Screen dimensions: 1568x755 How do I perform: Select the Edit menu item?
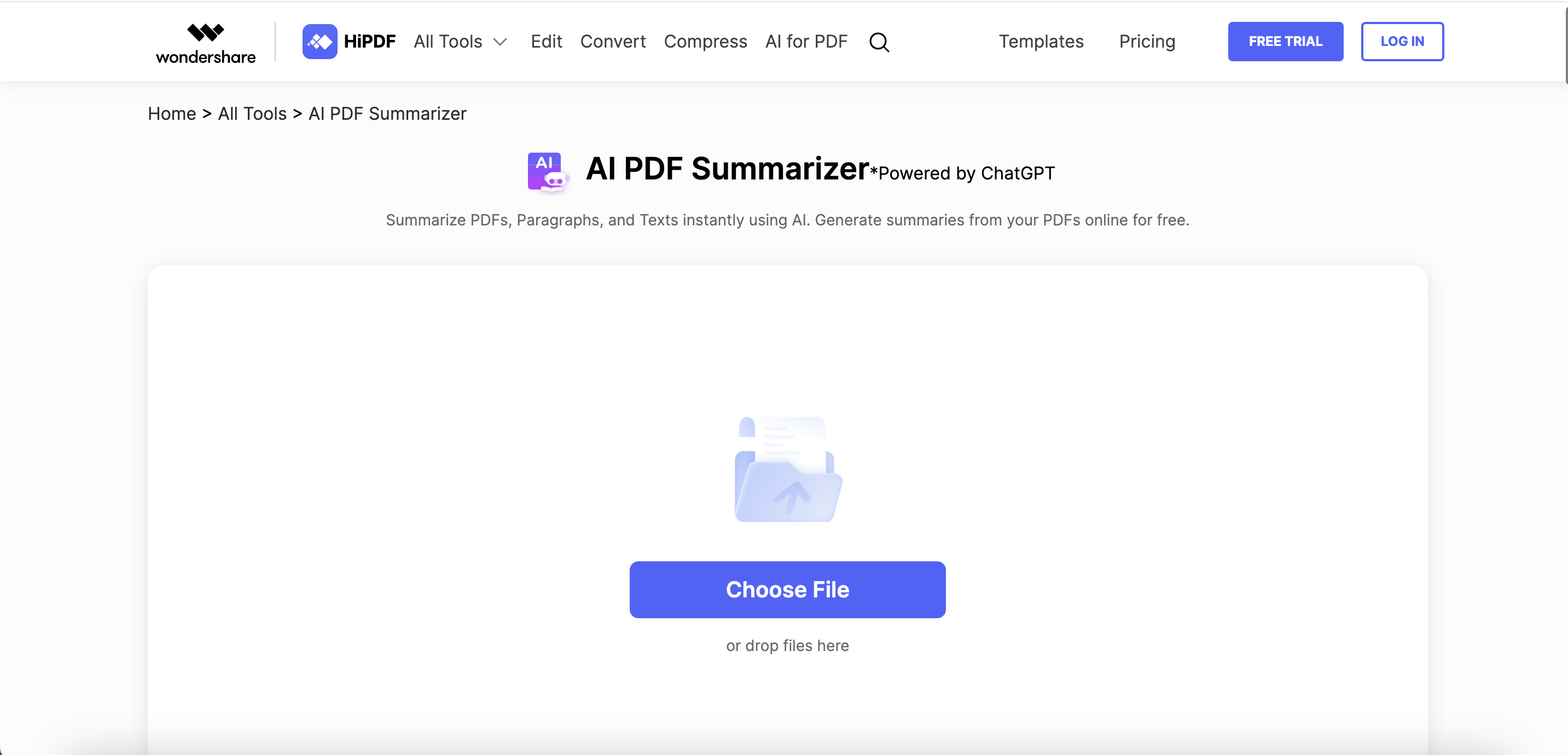point(546,41)
